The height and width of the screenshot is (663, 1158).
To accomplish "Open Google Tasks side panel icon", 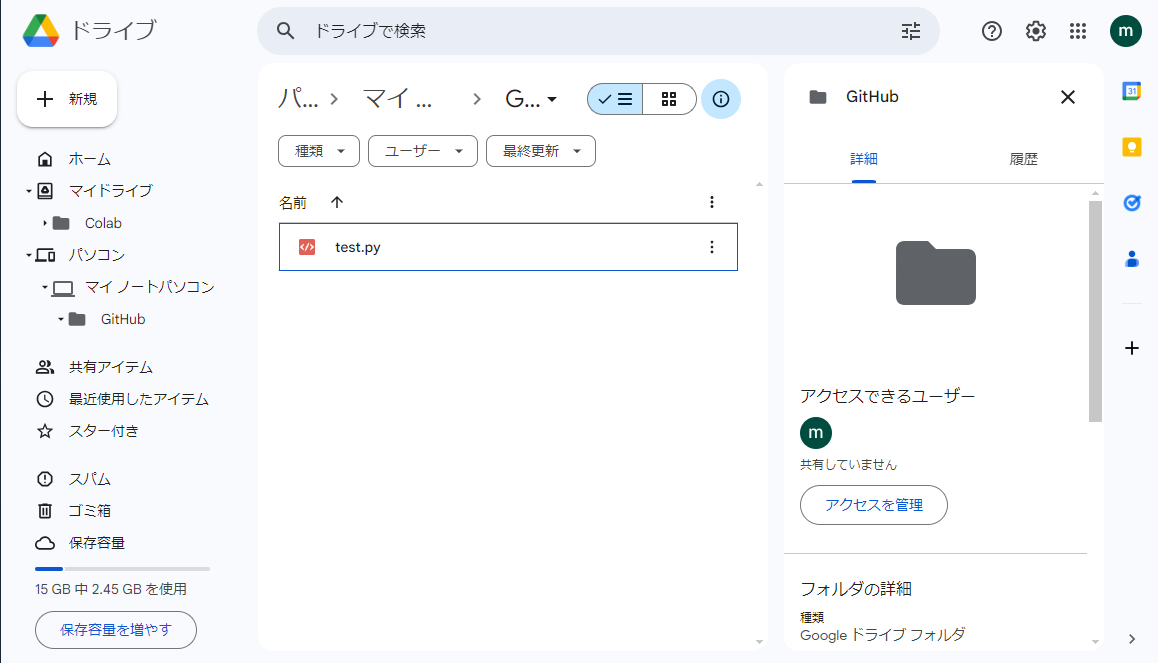I will [x=1131, y=202].
